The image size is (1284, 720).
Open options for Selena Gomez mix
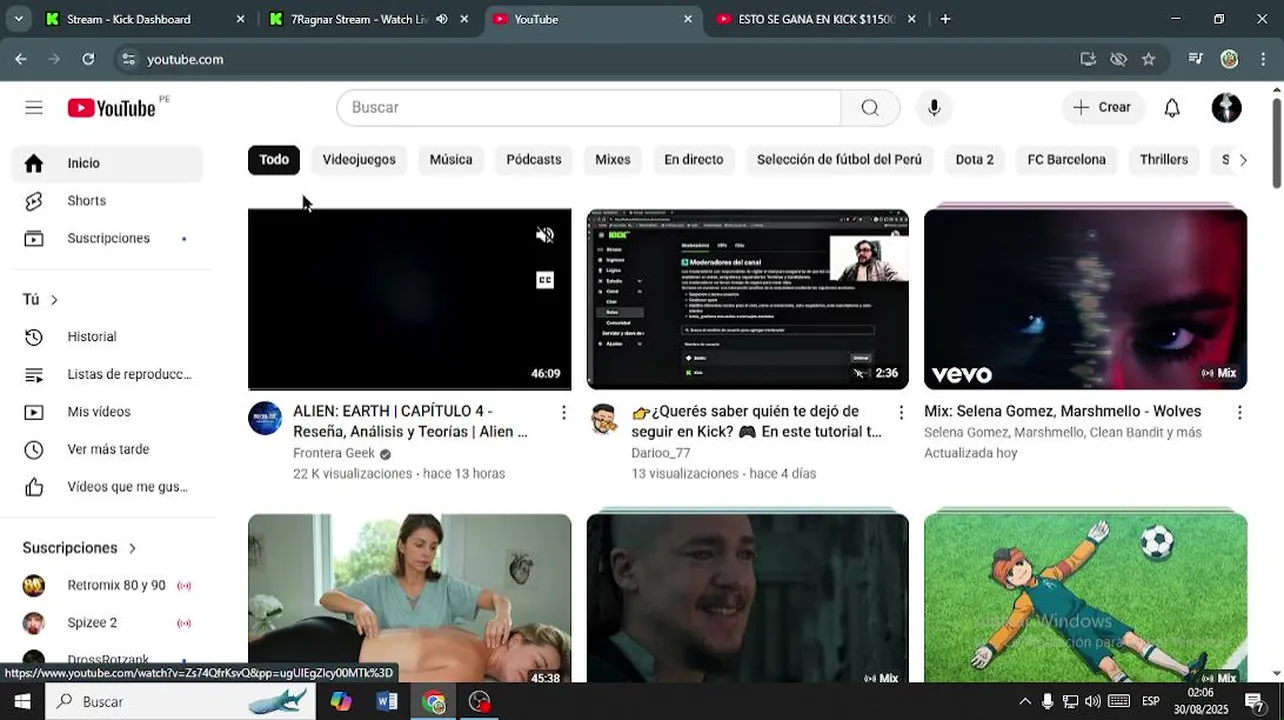(x=1239, y=412)
